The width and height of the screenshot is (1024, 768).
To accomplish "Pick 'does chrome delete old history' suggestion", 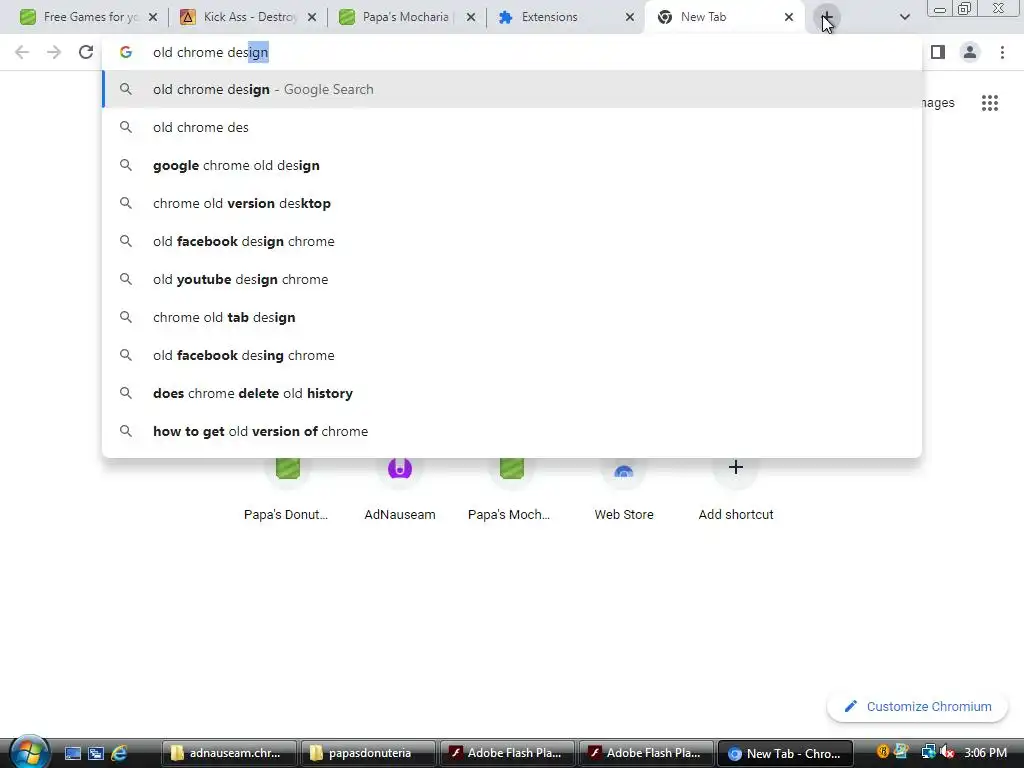I will click(512, 393).
